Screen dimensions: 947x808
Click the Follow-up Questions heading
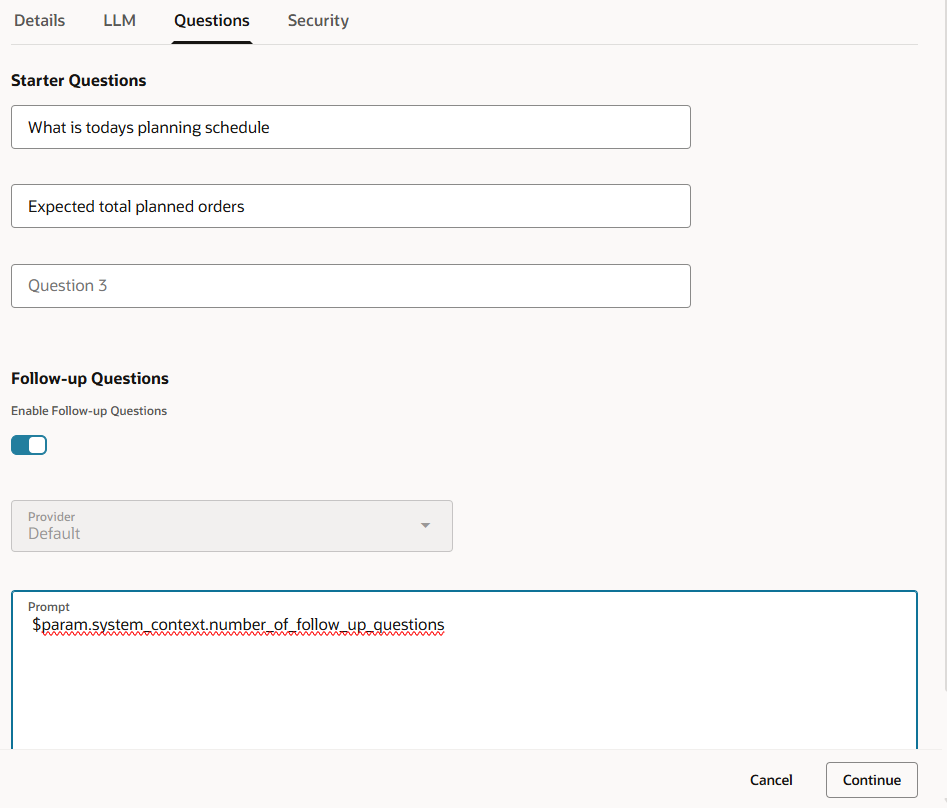click(x=90, y=379)
